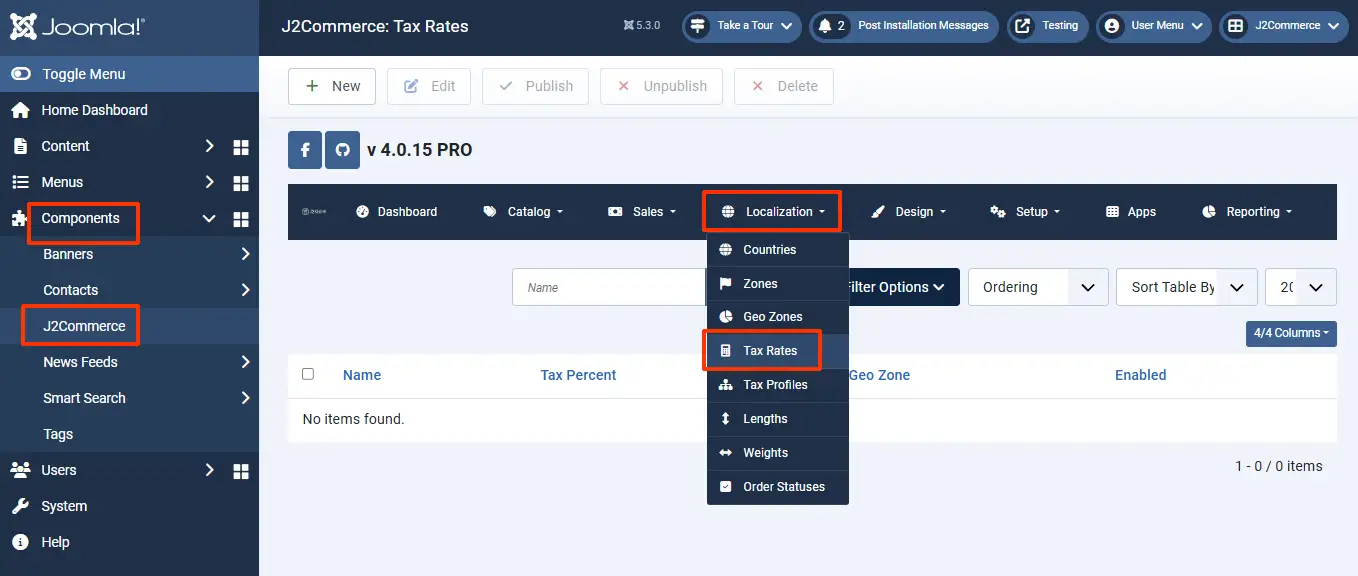Go to the J2Commerce Dashboard link

click(x=397, y=212)
